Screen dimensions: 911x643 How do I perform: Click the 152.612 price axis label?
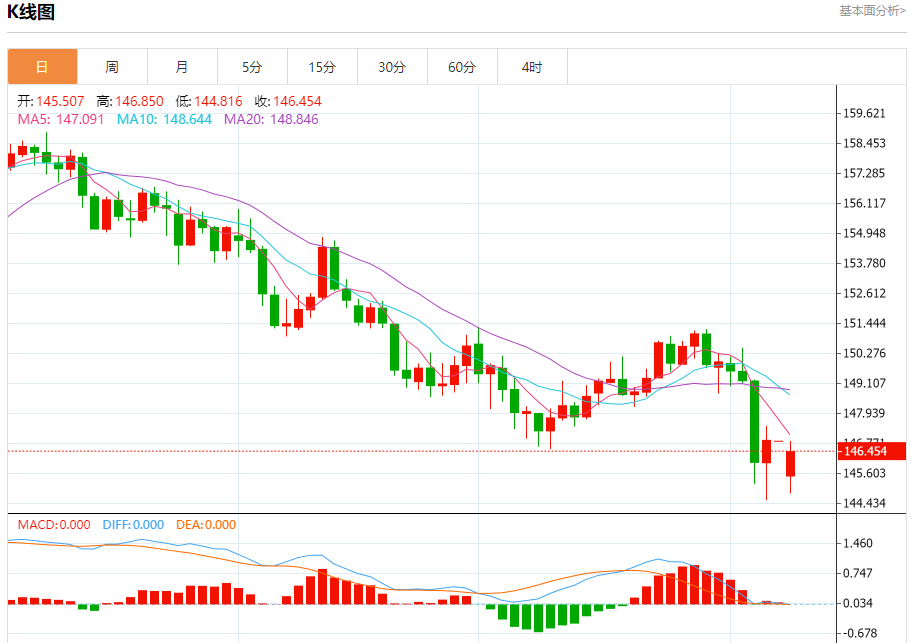pyautogui.click(x=865, y=293)
